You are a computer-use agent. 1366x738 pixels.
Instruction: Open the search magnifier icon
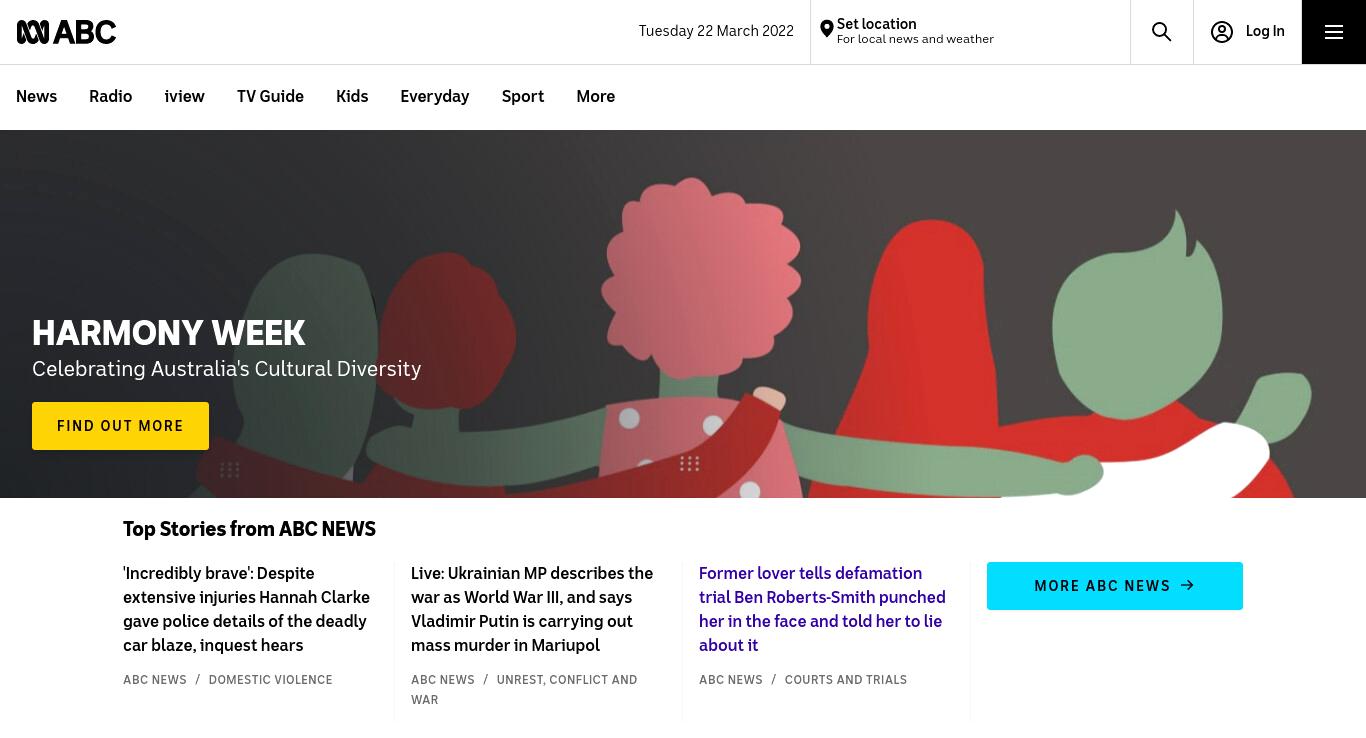[x=1161, y=32]
